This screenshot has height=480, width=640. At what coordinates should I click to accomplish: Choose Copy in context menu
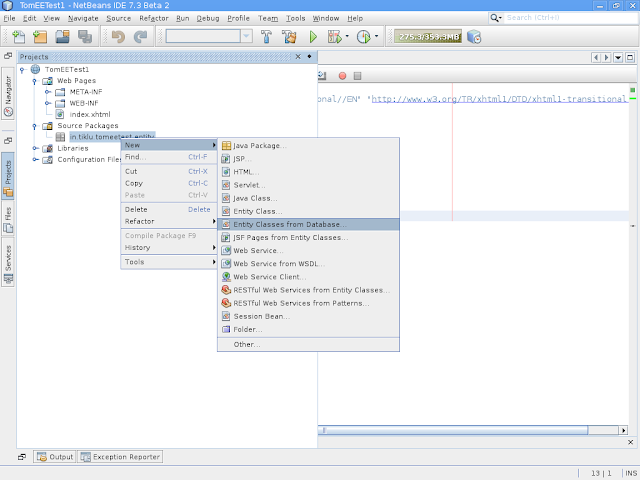click(169, 183)
